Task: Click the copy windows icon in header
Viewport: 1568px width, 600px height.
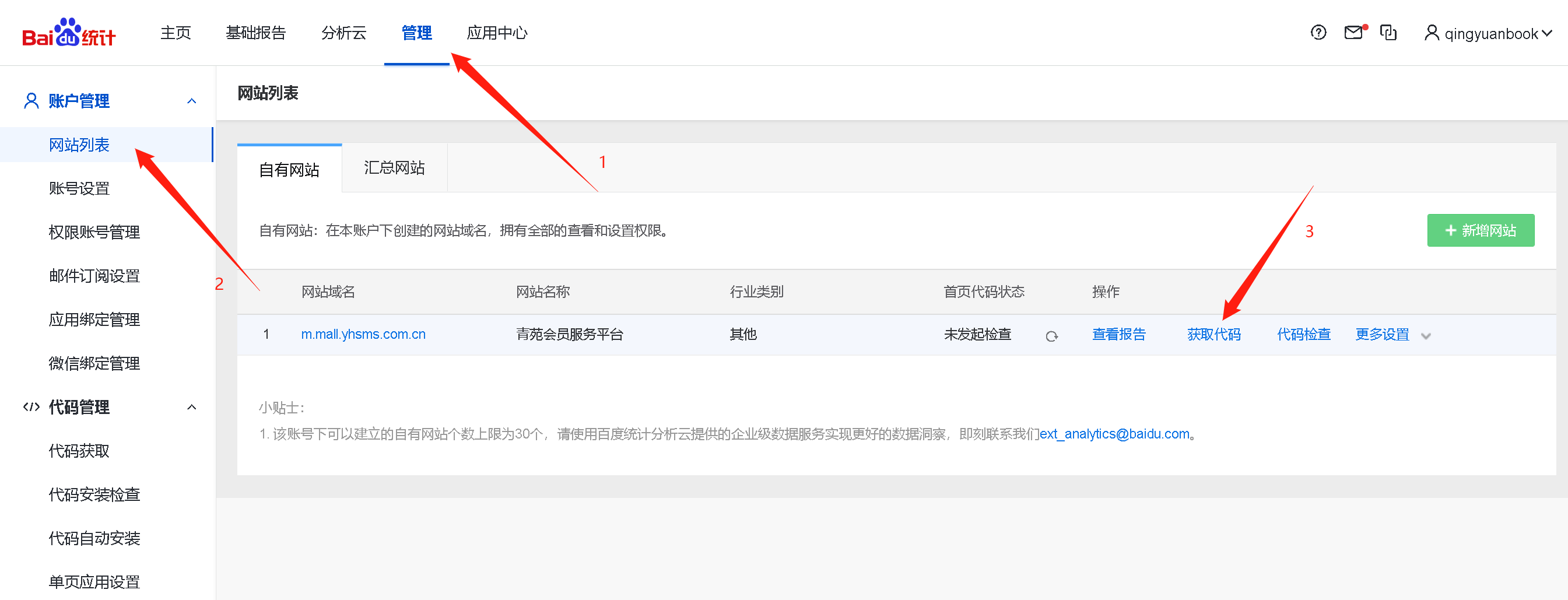Action: (x=1388, y=33)
